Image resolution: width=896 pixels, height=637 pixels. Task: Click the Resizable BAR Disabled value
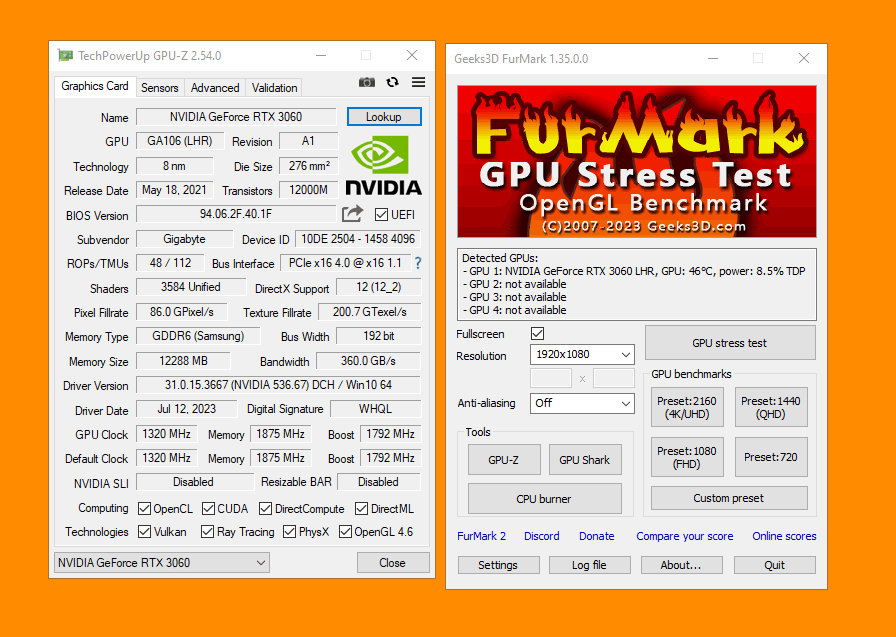379,482
